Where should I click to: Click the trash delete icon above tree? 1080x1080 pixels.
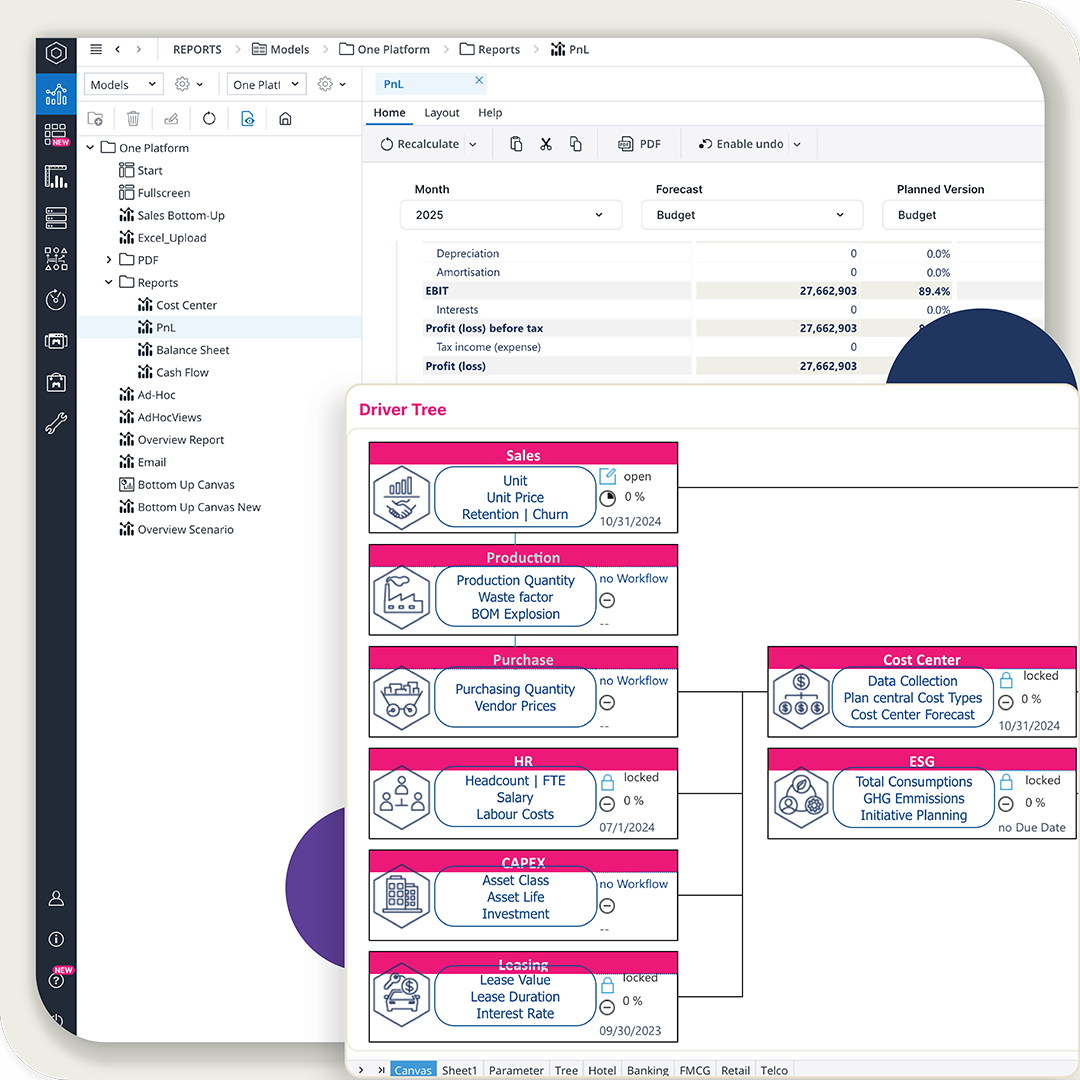(x=133, y=119)
